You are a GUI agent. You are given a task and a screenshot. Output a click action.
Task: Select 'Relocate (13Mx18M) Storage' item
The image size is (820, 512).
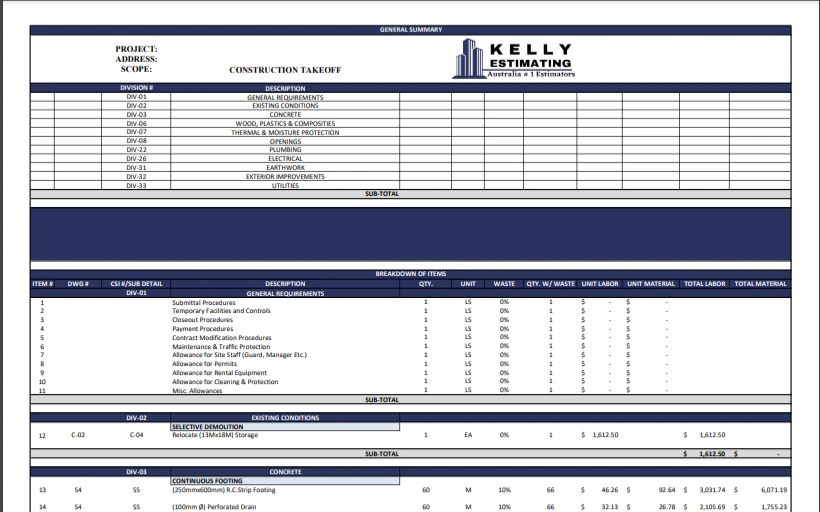[x=215, y=435]
